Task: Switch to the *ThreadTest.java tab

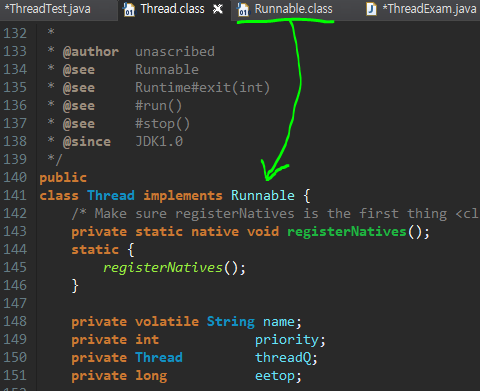Action: click(48, 9)
